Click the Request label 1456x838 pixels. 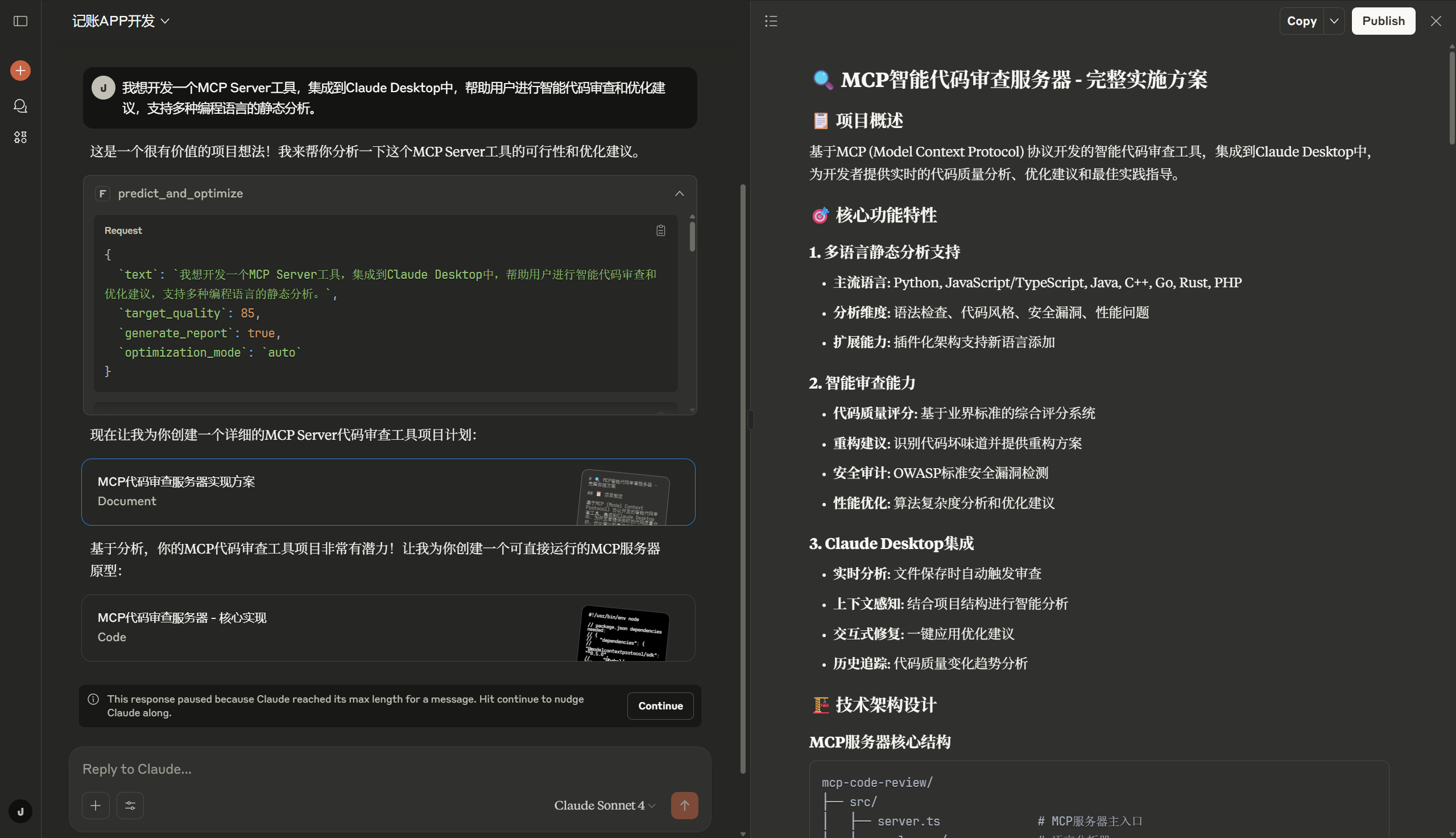[123, 230]
